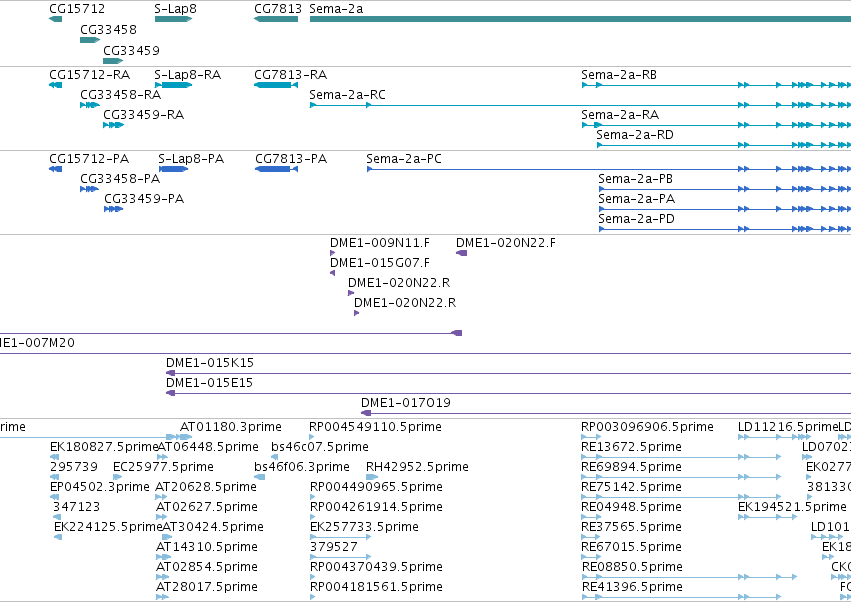This screenshot has height=602, width=851.
Task: Select protein S-Lap8-PA
Action: pos(190,159)
